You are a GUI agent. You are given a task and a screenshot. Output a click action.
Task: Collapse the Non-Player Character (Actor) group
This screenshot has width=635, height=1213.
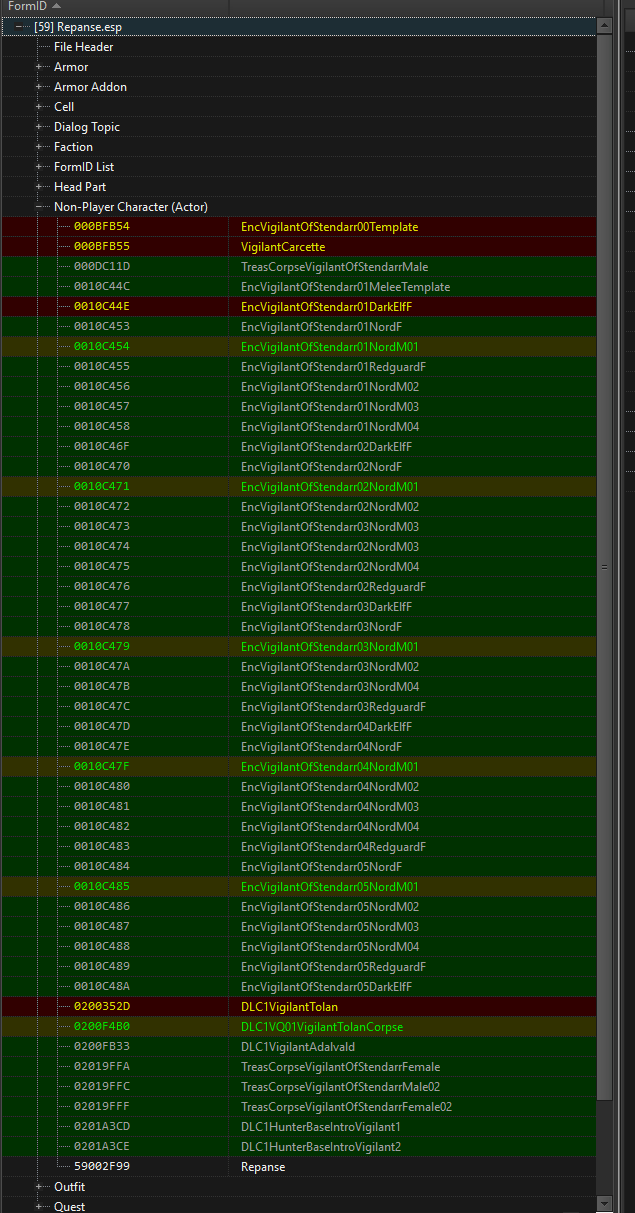click(x=41, y=207)
